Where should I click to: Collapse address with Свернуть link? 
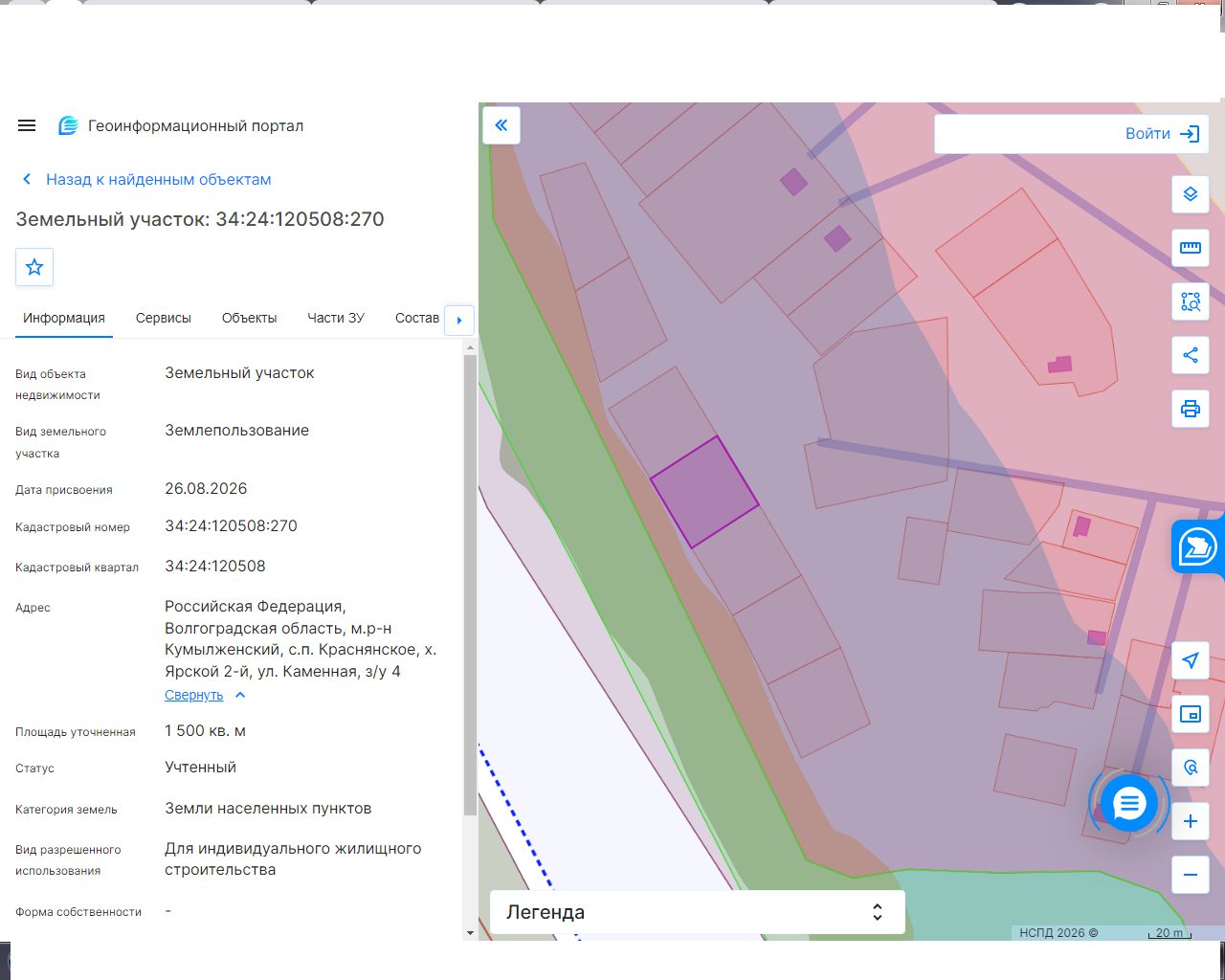[193, 696]
